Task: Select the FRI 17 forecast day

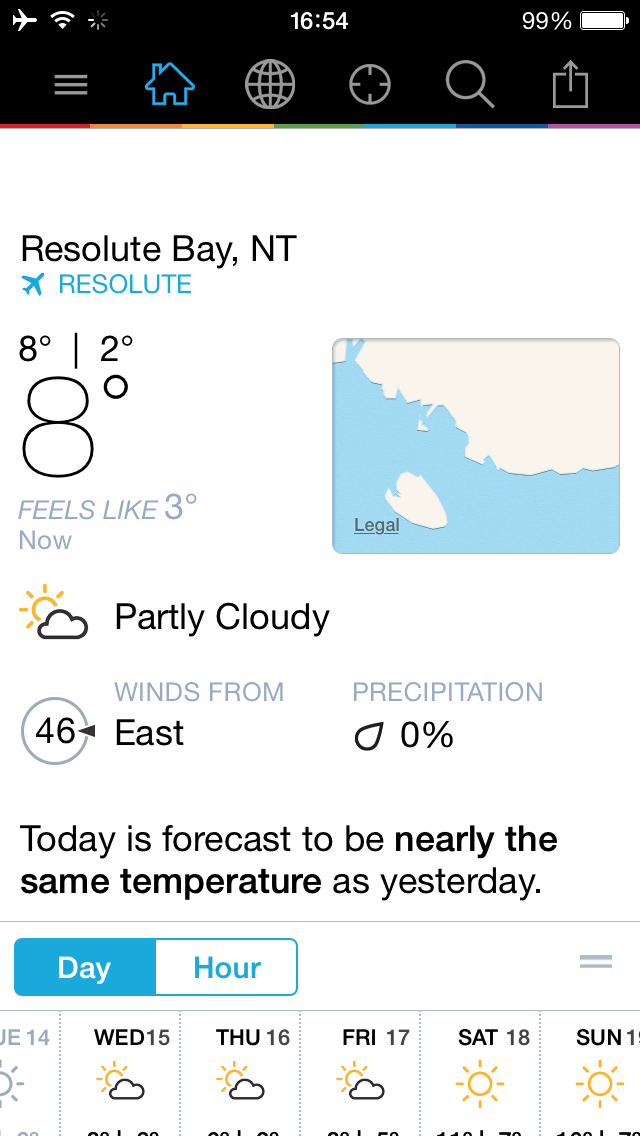Action: coord(360,1074)
